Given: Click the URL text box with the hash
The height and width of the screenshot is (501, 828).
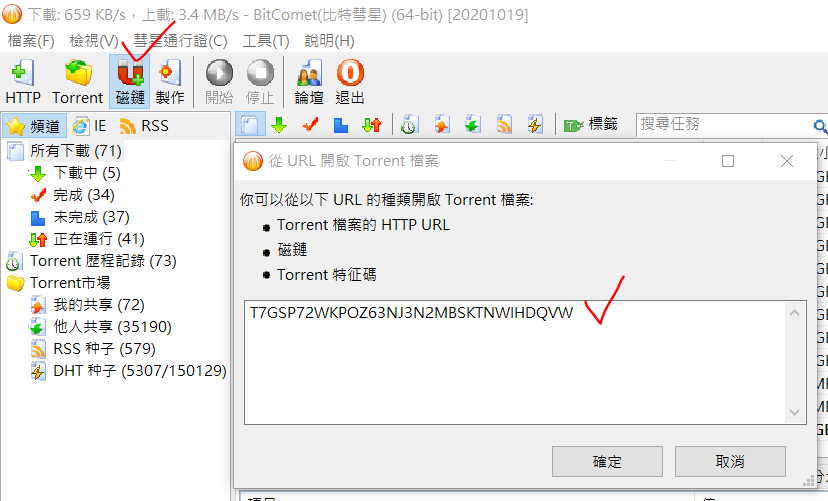Looking at the screenshot, I should [x=525, y=362].
